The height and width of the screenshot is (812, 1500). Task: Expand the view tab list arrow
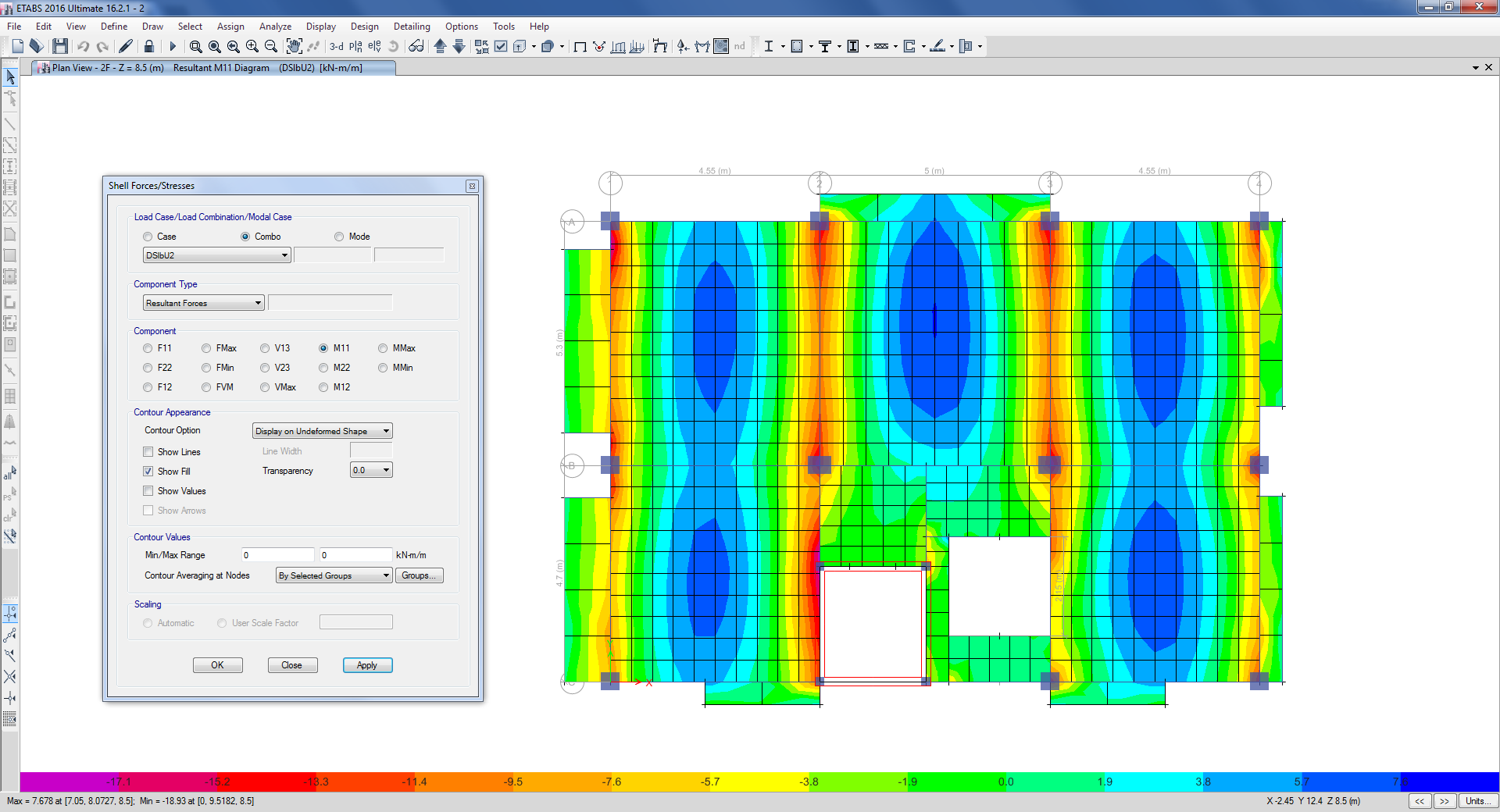click(1475, 68)
